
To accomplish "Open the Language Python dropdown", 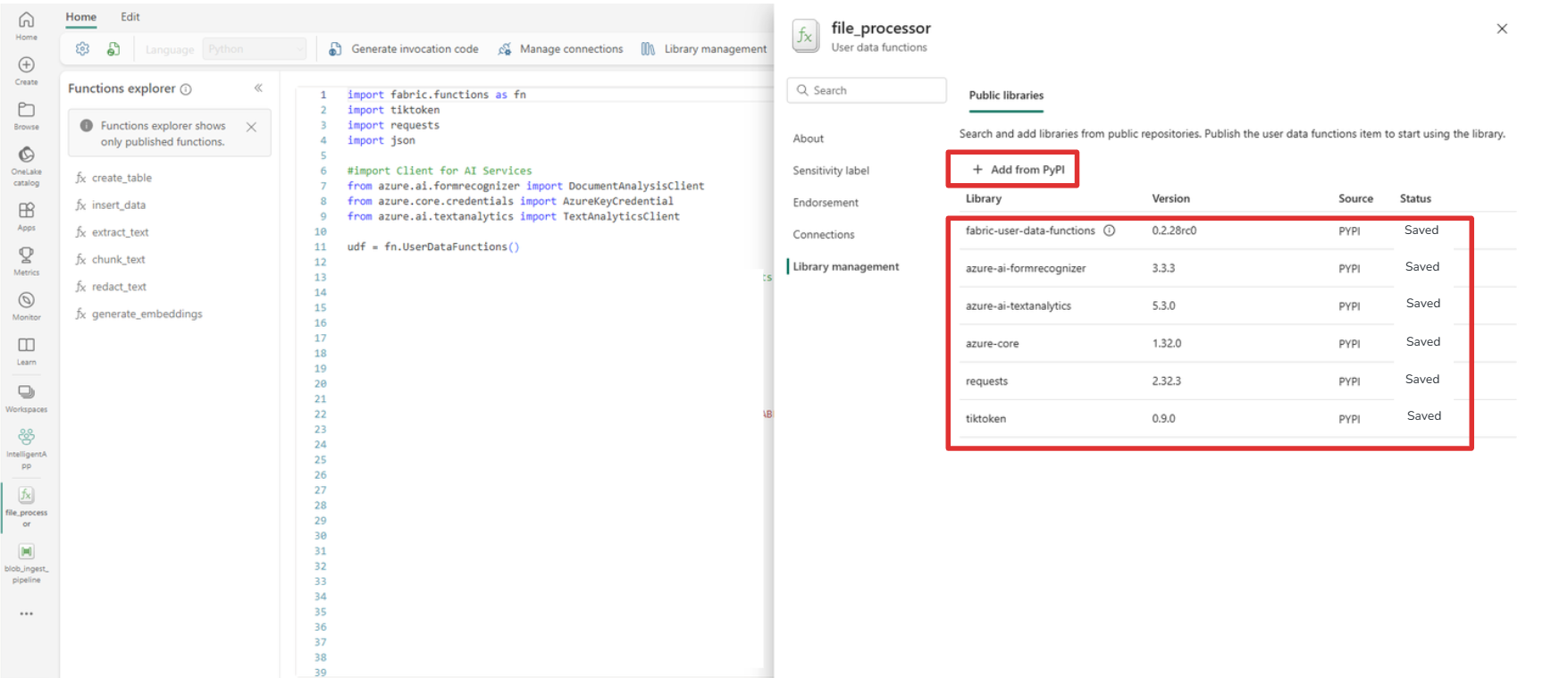I will tap(255, 49).
